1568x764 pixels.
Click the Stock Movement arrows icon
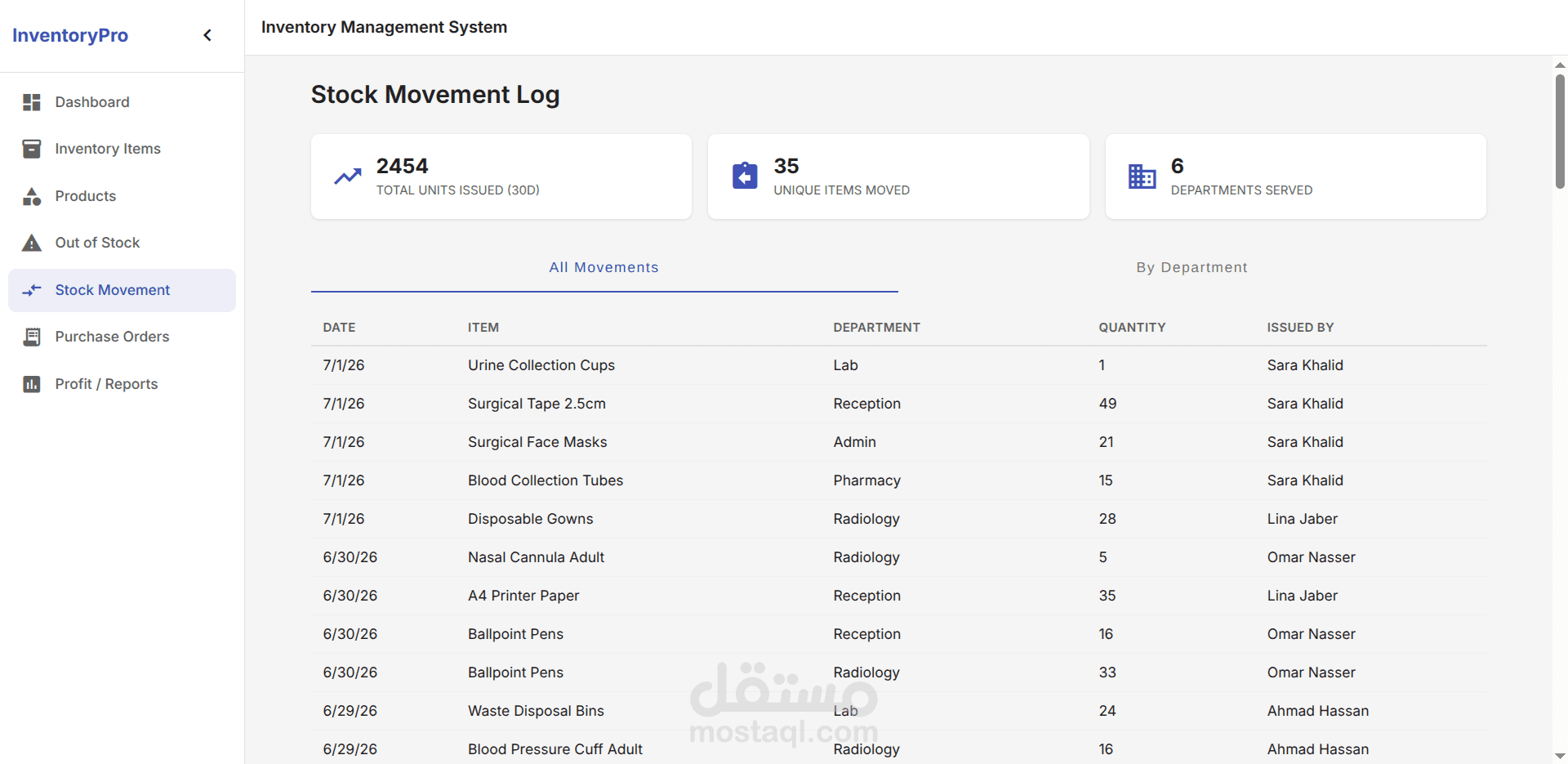[32, 290]
